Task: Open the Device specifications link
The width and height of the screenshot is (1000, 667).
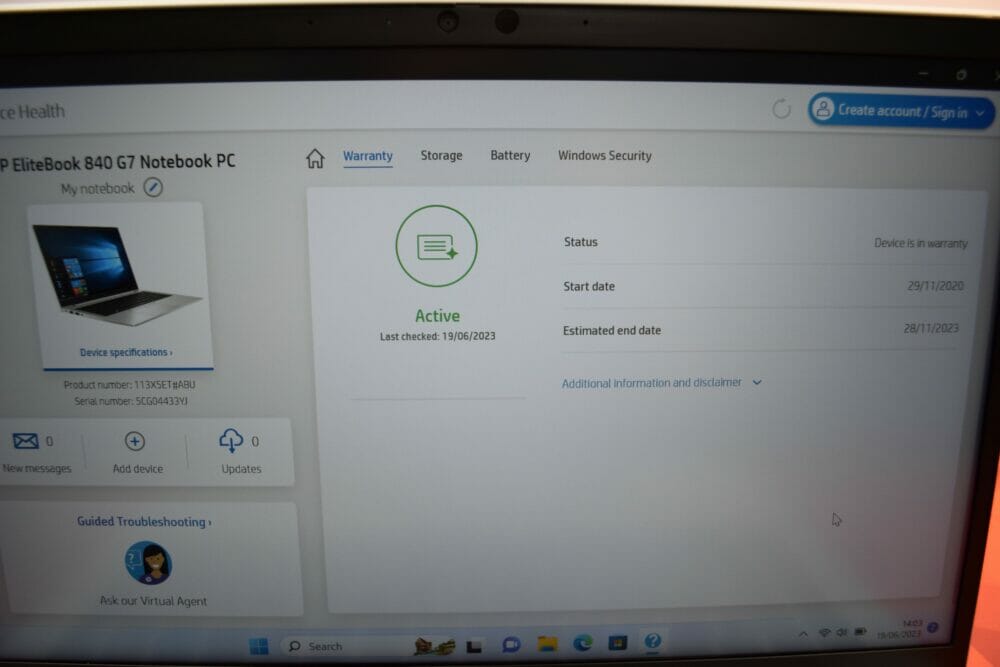Action: pos(126,352)
